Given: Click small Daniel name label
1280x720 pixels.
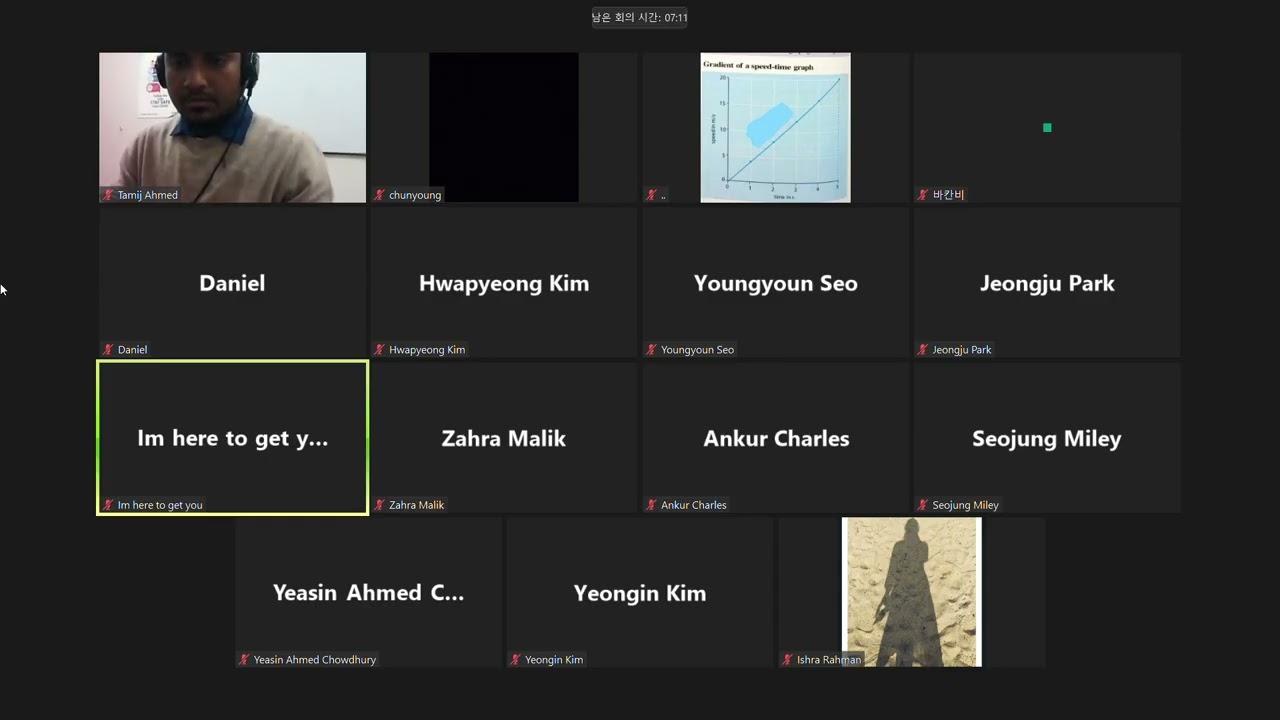Looking at the screenshot, I should [132, 350].
